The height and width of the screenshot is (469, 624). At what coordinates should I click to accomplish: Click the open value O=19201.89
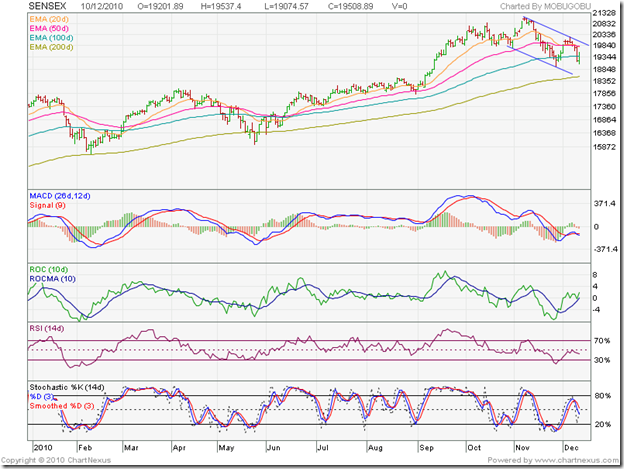(160, 6)
